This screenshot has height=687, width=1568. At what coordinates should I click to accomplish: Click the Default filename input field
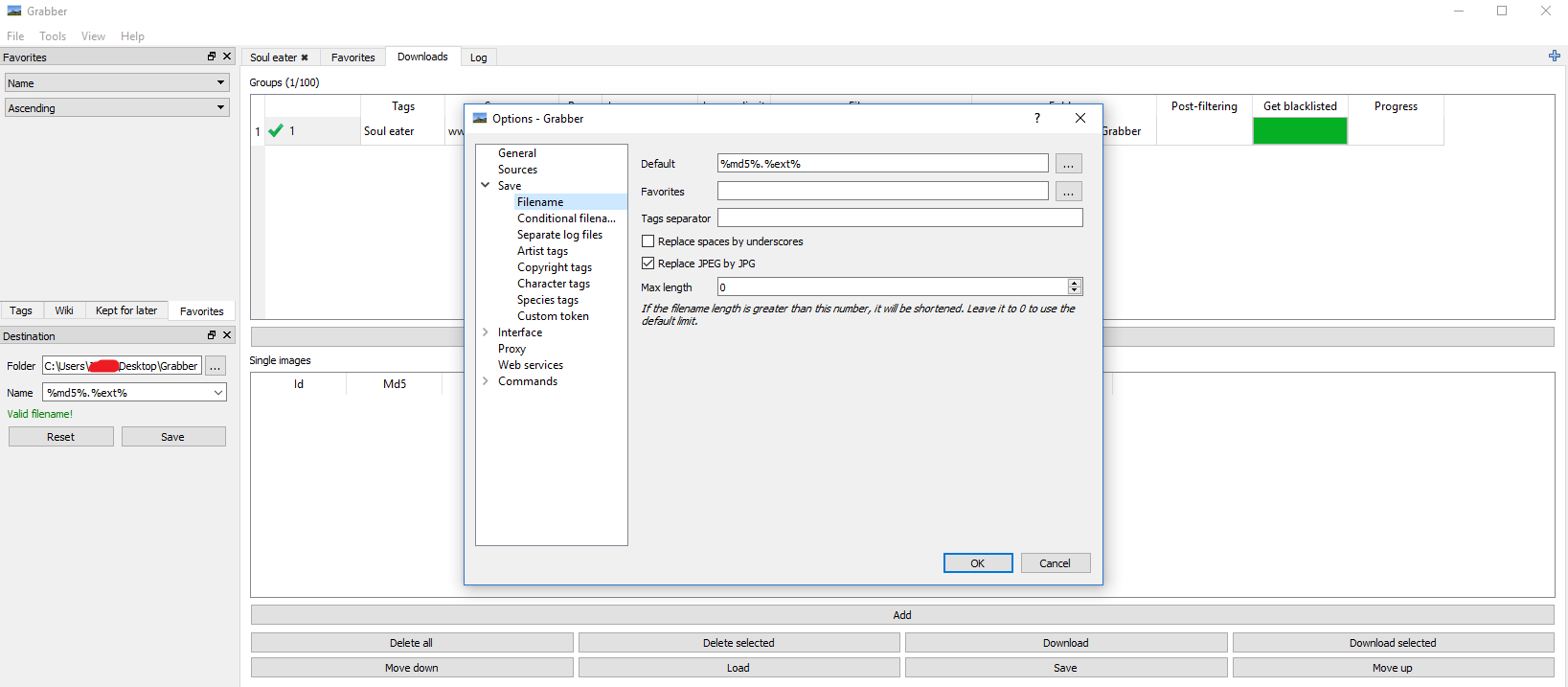coord(883,164)
